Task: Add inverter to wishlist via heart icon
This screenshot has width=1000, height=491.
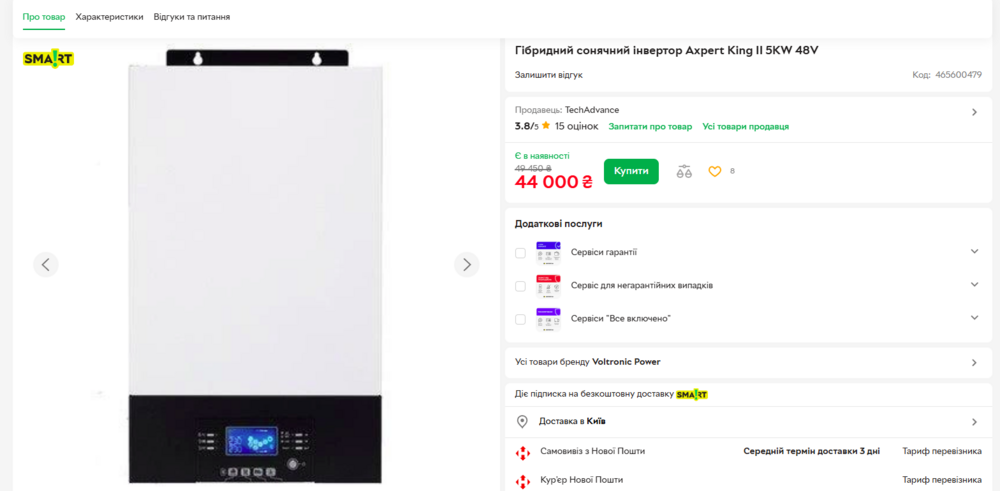Action: pyautogui.click(x=715, y=171)
